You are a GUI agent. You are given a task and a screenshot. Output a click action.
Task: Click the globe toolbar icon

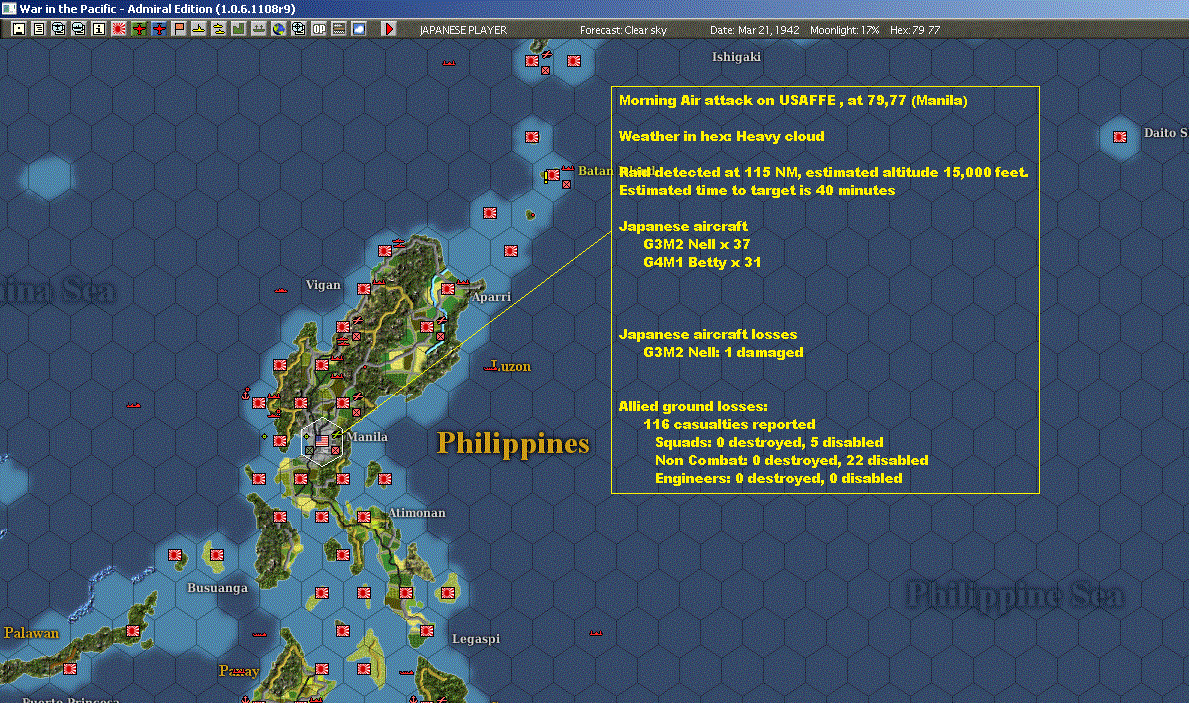point(279,29)
